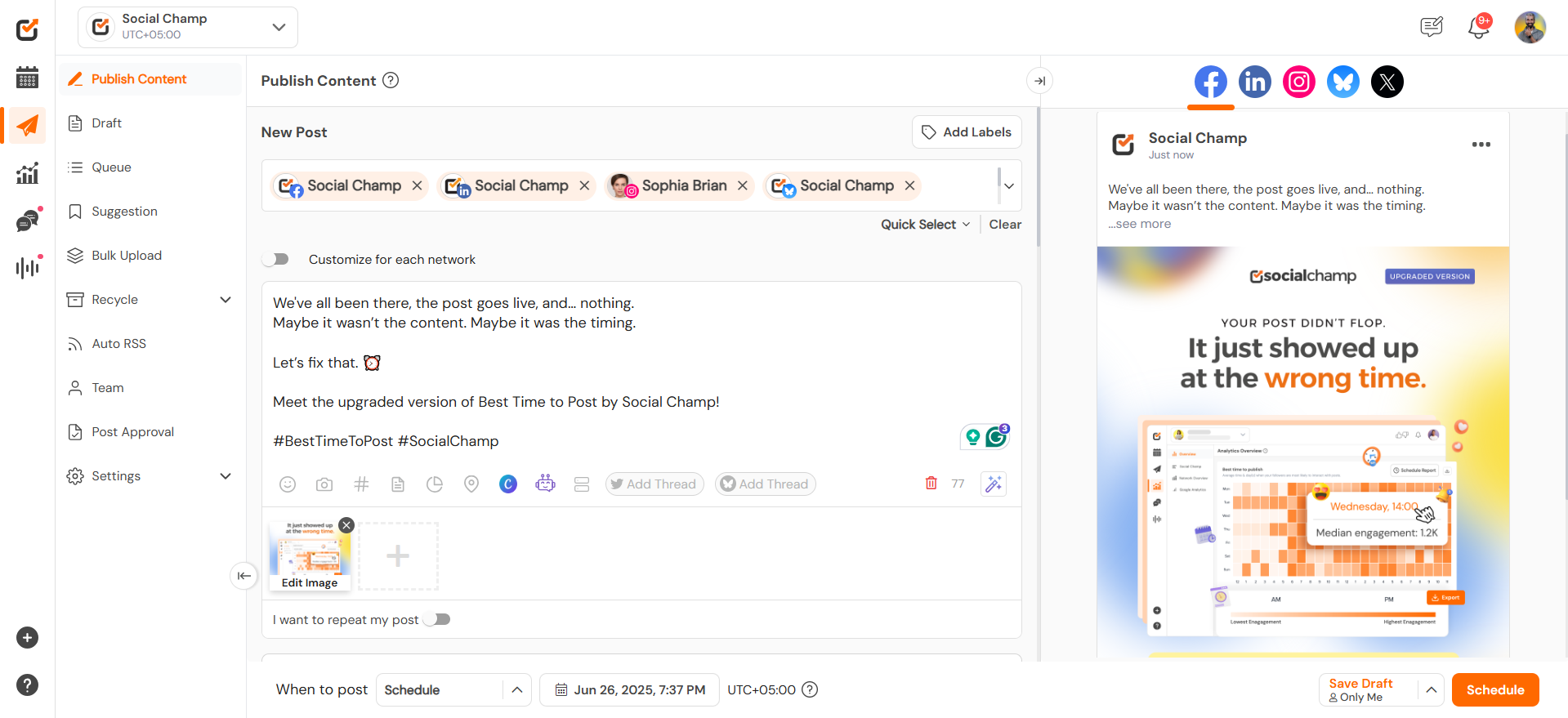Remove the Facebook Social Champ account chip

(418, 186)
